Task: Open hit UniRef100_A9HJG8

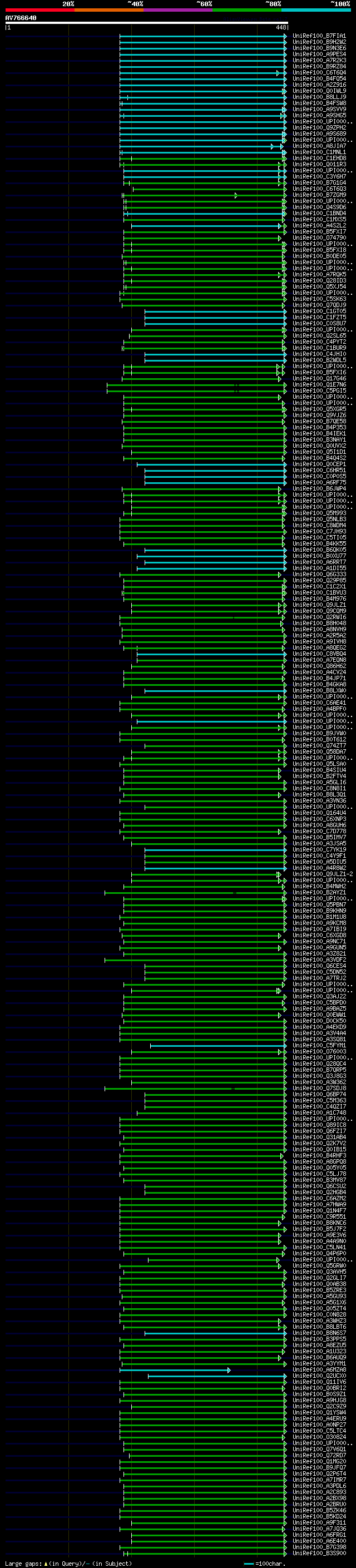Action: (x=319, y=1401)
